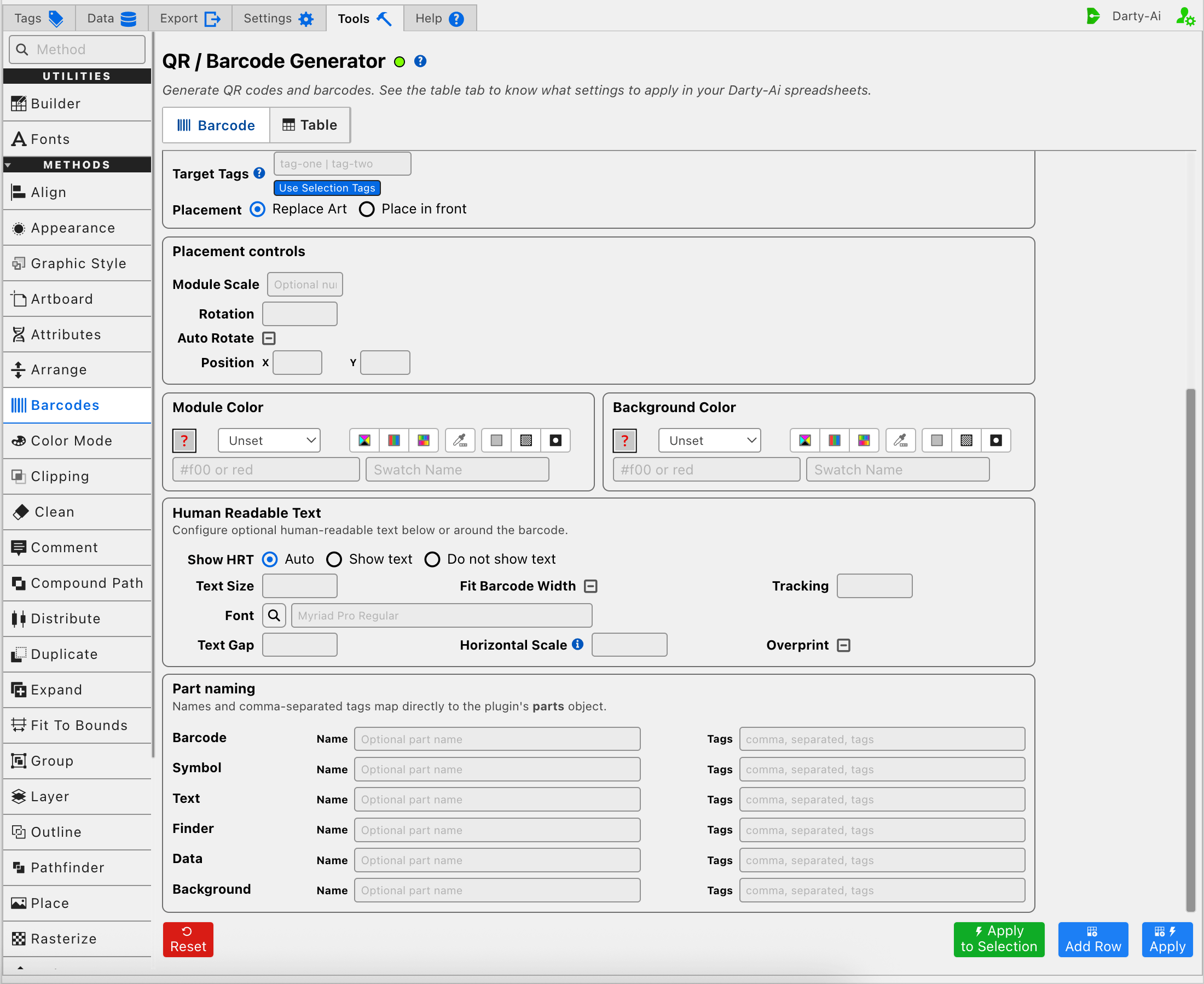
Task: Focus the Method search field
Action: tap(77, 49)
